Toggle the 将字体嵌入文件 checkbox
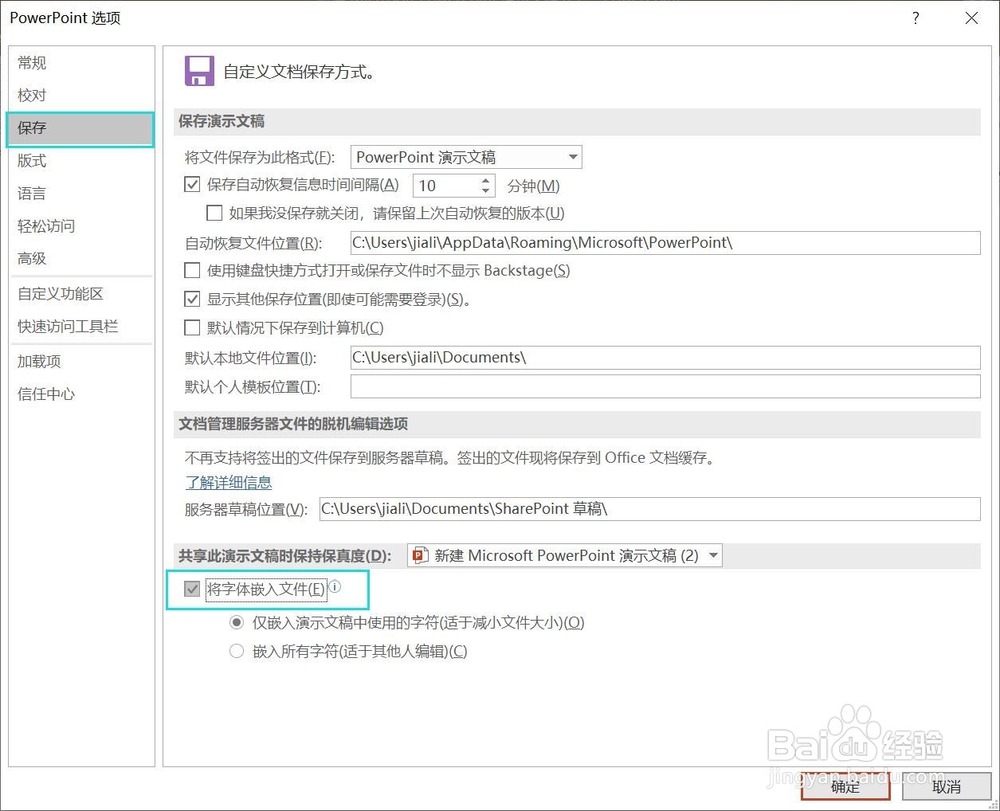Viewport: 1000px width, 811px height. pyautogui.click(x=192, y=588)
